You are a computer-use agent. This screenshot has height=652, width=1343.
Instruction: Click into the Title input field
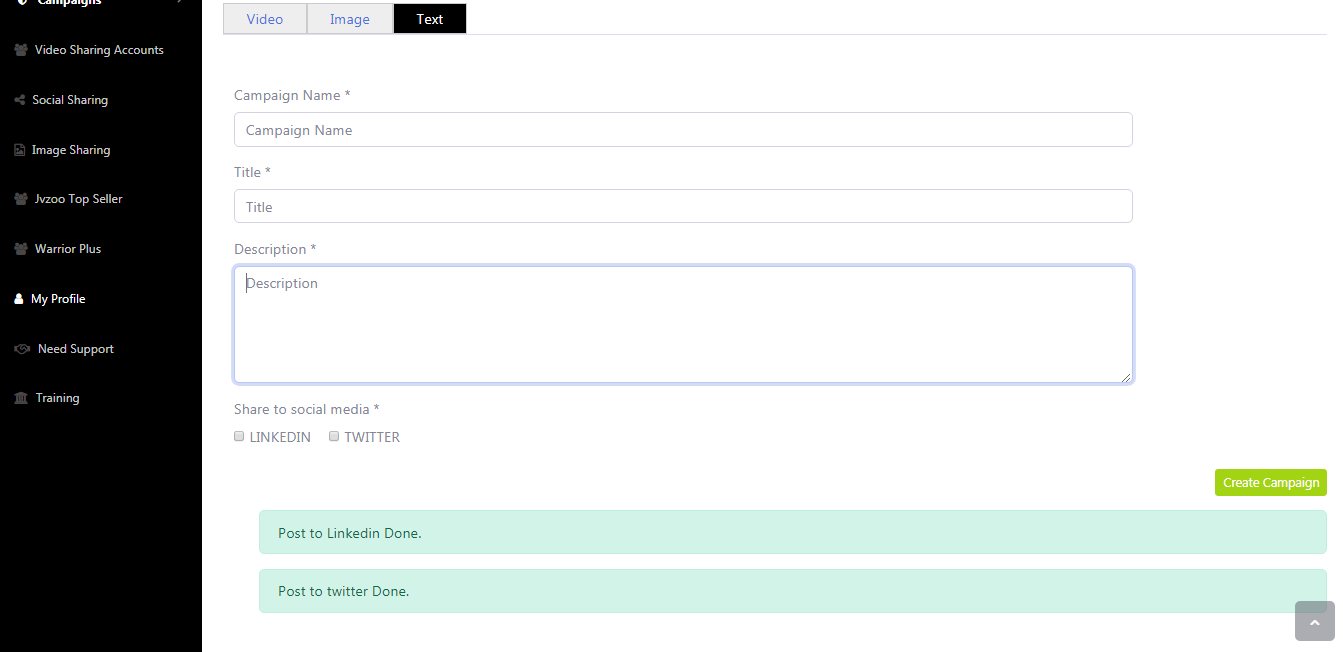[x=683, y=206]
